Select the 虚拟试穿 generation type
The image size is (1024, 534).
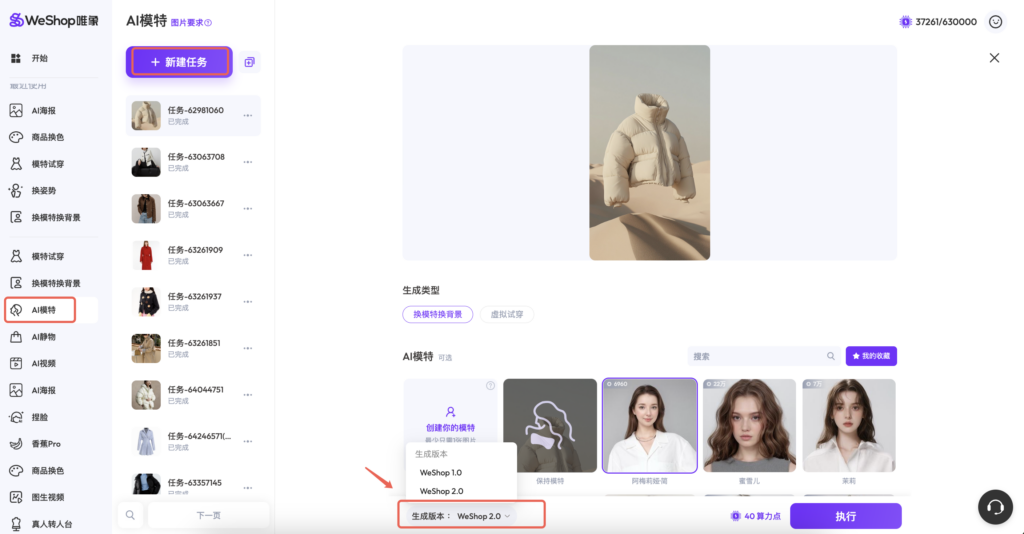507,314
